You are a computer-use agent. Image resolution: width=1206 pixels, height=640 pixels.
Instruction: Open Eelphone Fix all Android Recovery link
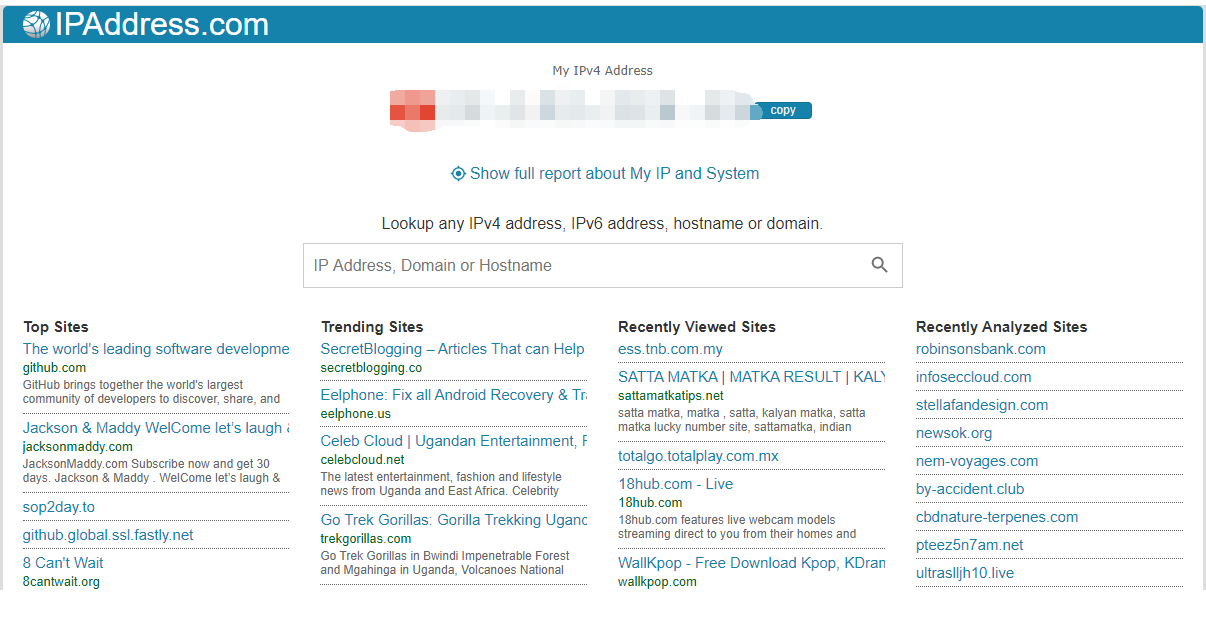tap(453, 395)
